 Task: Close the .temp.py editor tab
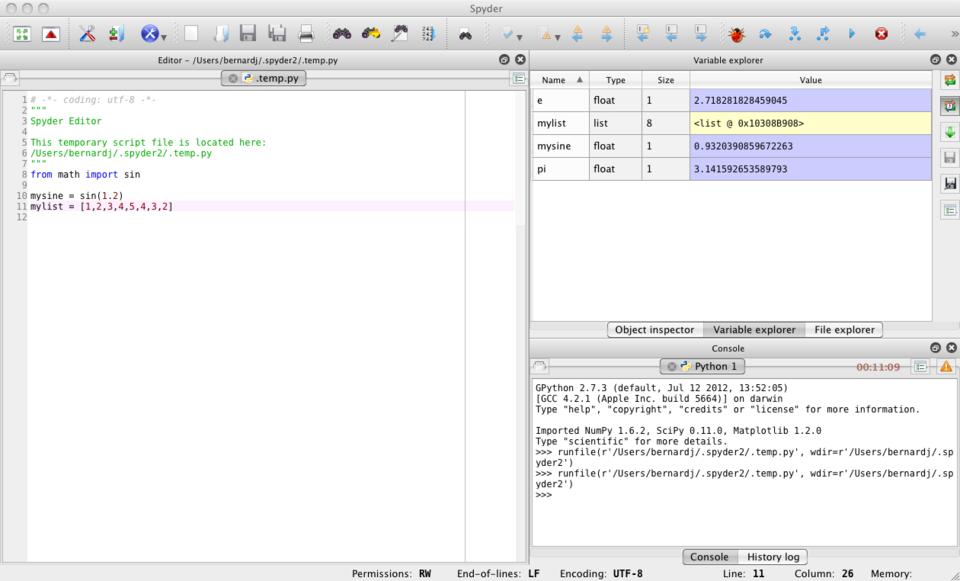click(233, 78)
